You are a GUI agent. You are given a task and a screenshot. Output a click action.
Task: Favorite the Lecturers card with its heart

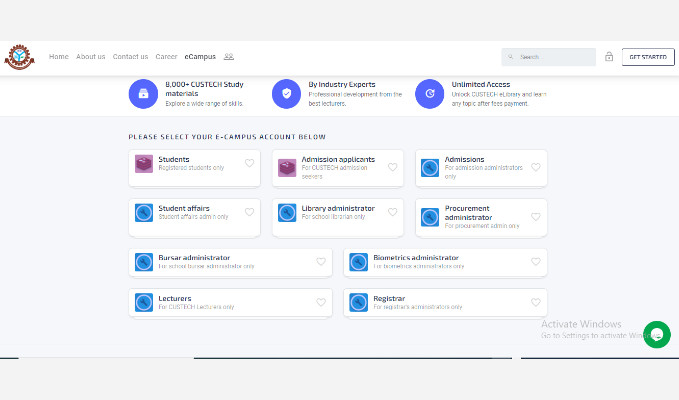pos(321,302)
